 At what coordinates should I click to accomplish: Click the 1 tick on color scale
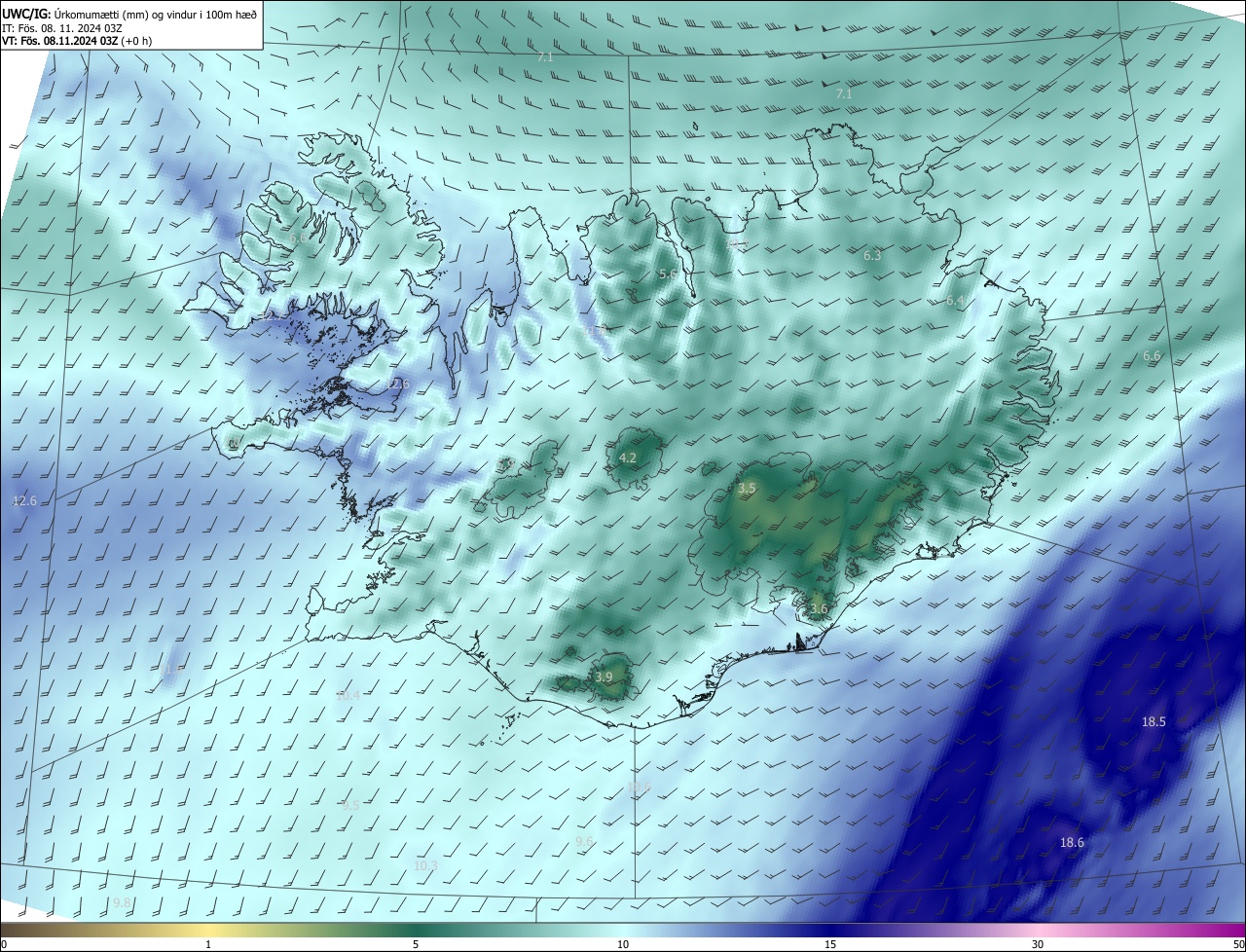click(208, 944)
